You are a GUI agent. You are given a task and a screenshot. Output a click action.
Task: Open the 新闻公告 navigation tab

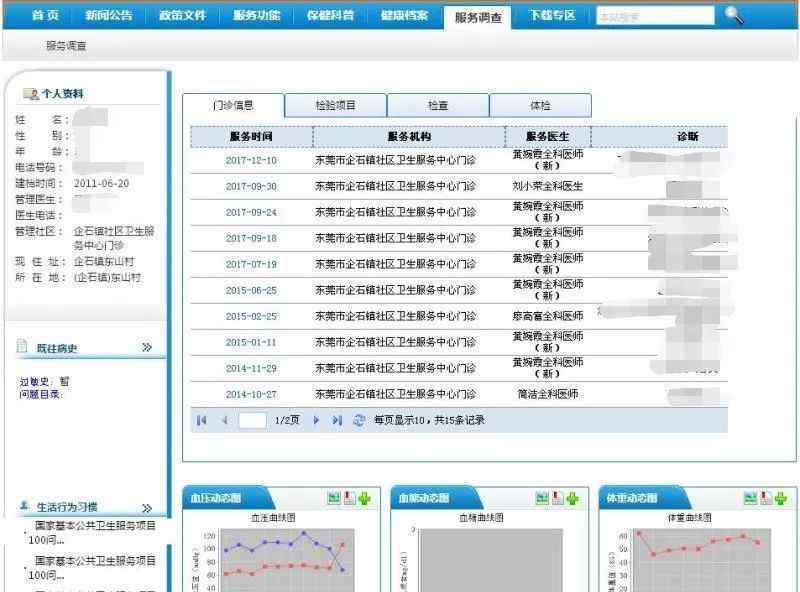(109, 15)
